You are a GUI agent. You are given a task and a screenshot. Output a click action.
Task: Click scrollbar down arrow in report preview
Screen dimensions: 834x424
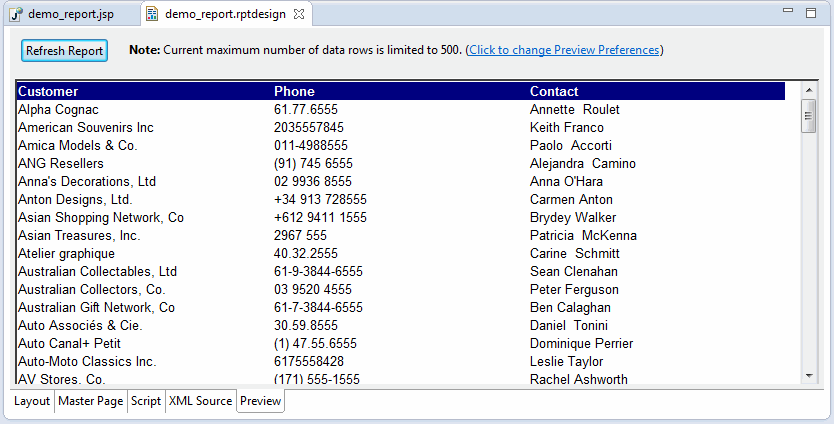[x=809, y=376]
